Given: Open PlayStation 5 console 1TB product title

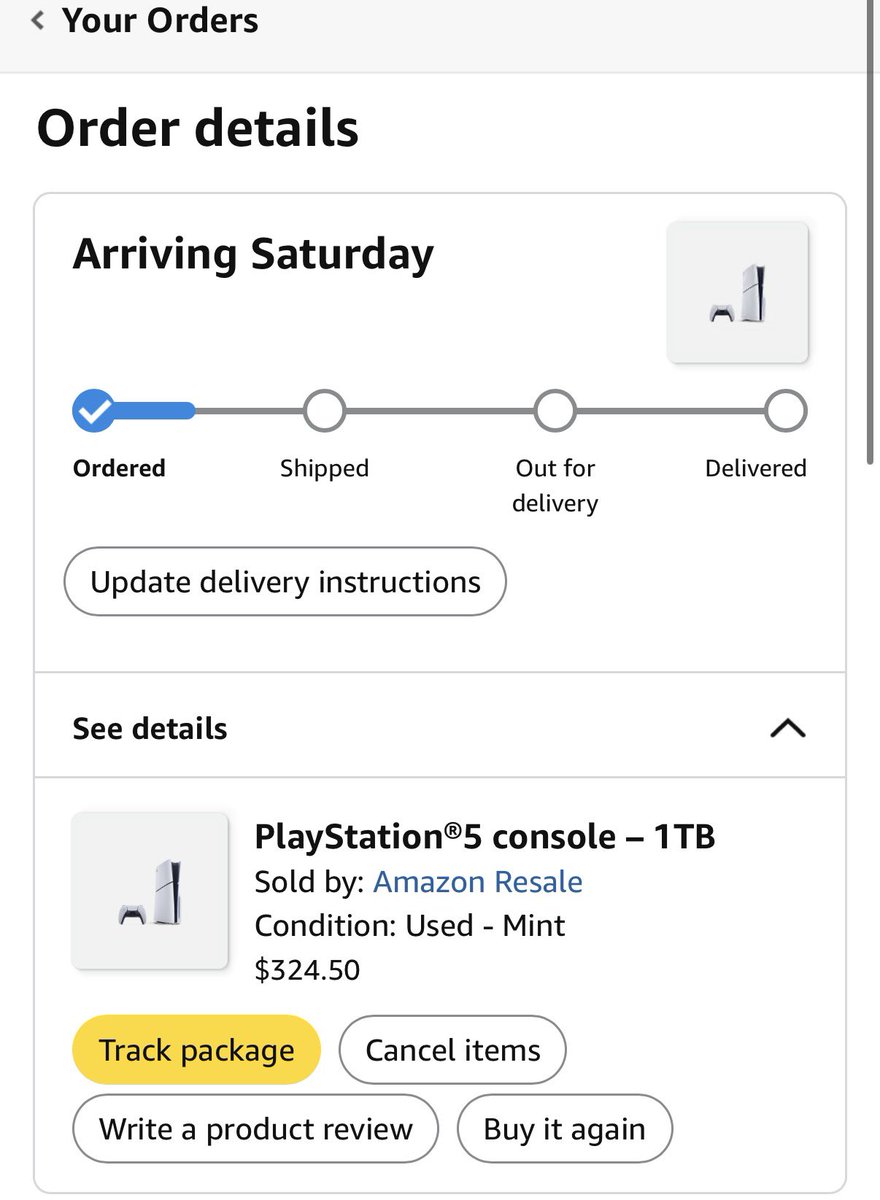Looking at the screenshot, I should [485, 836].
